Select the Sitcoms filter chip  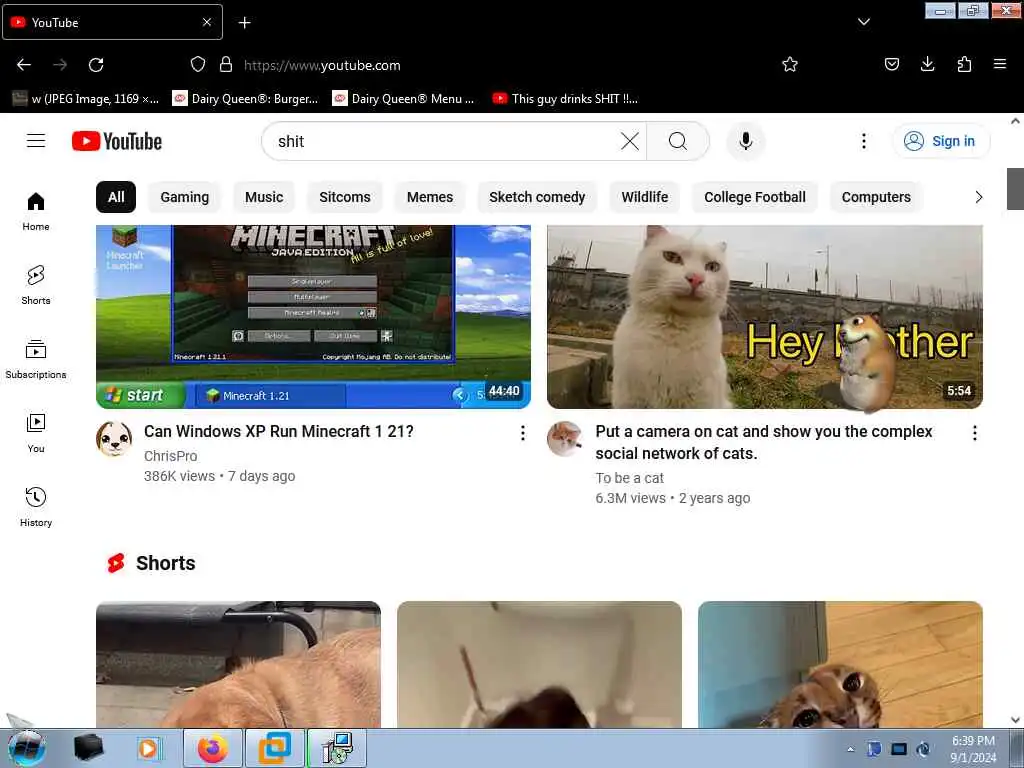[345, 197]
